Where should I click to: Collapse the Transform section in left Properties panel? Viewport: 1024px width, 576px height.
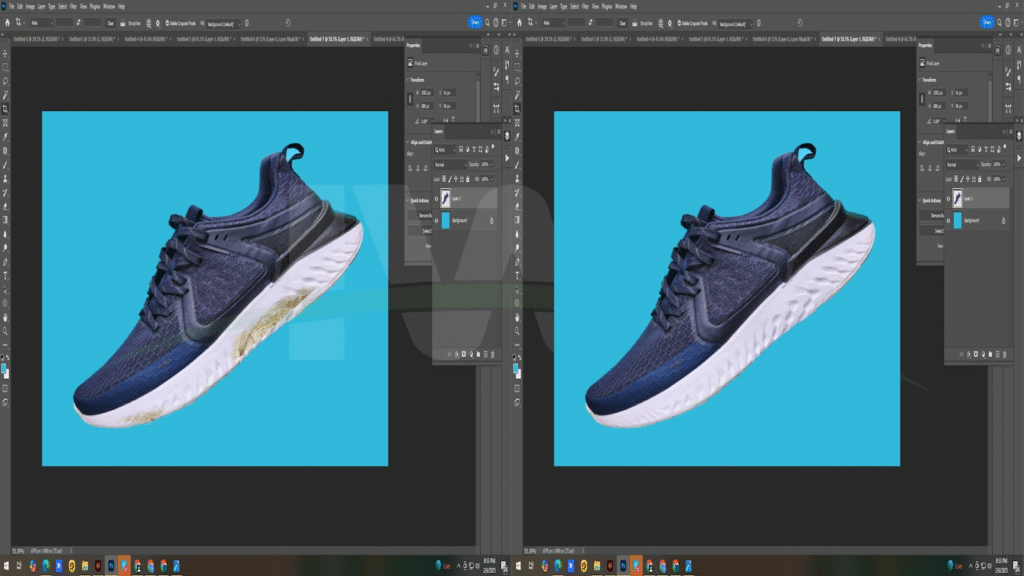(x=408, y=80)
